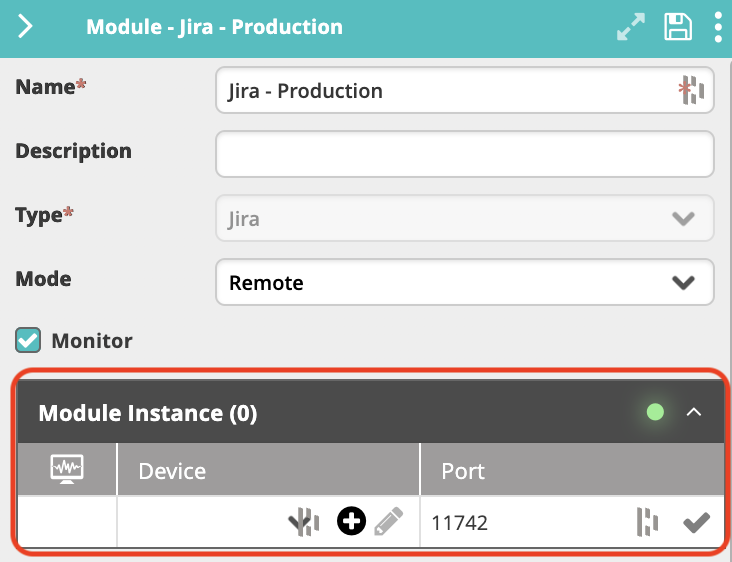Click the Name field with Jira - Production

pyautogui.click(x=465, y=90)
